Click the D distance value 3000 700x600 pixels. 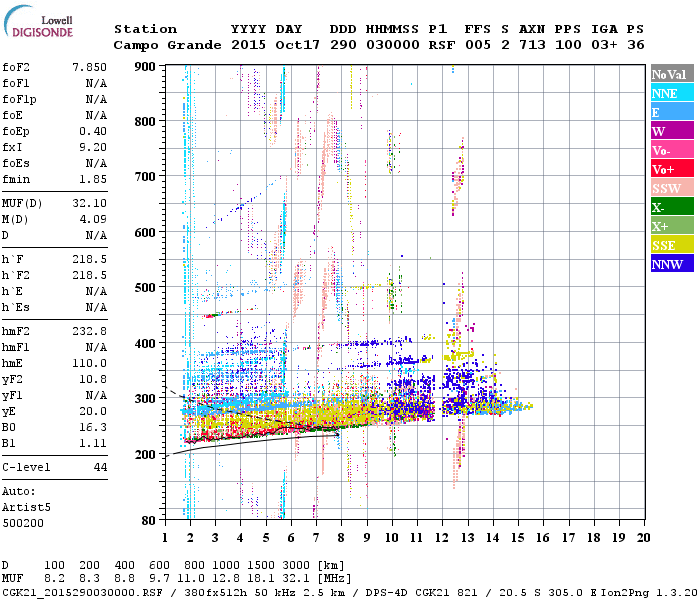(296, 566)
